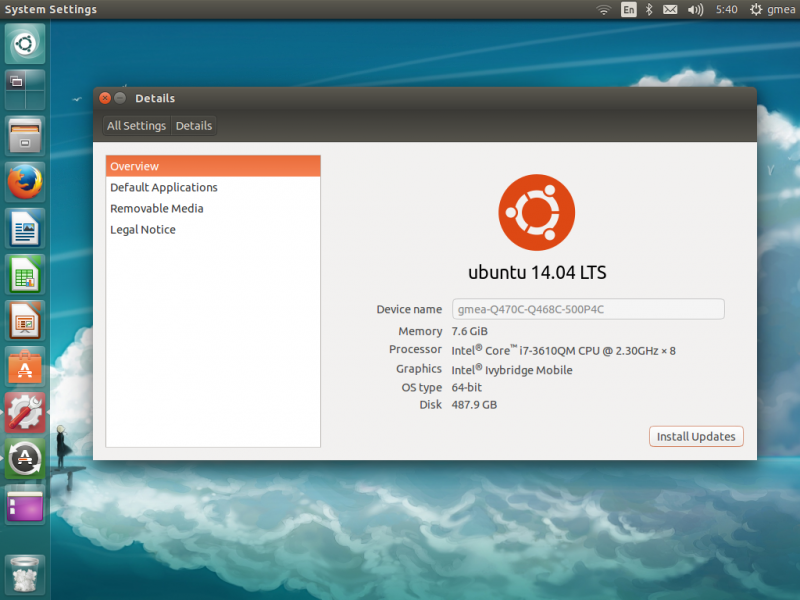Open the sound volume indicator
Viewport: 800px width, 600px height.
(x=695, y=10)
